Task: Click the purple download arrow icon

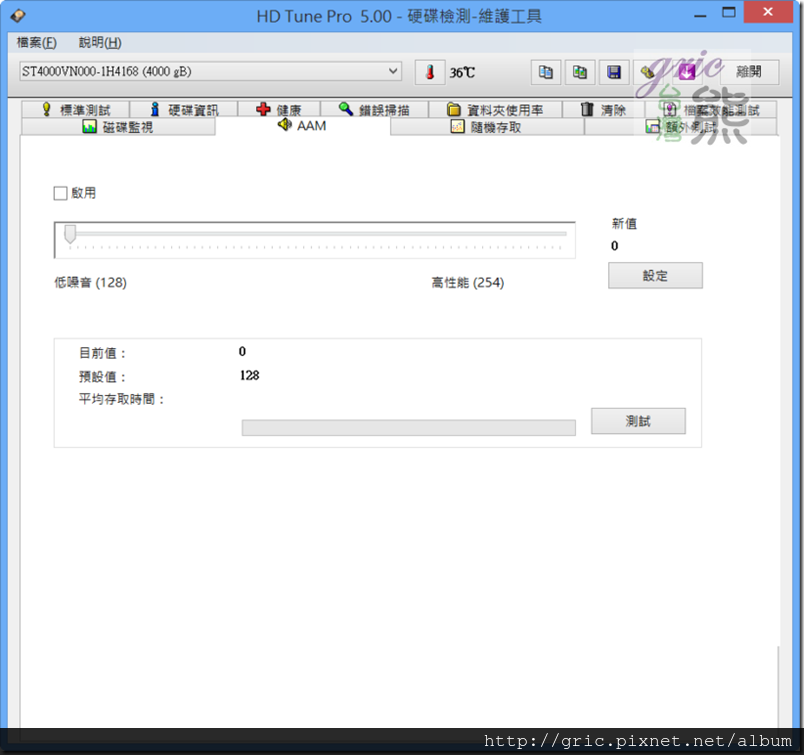Action: [x=687, y=72]
